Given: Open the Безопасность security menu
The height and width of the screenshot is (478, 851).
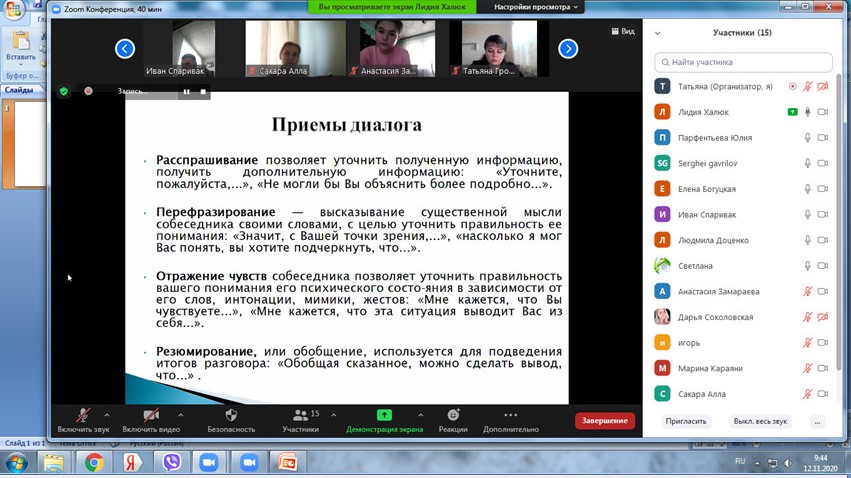Looking at the screenshot, I should (231, 420).
